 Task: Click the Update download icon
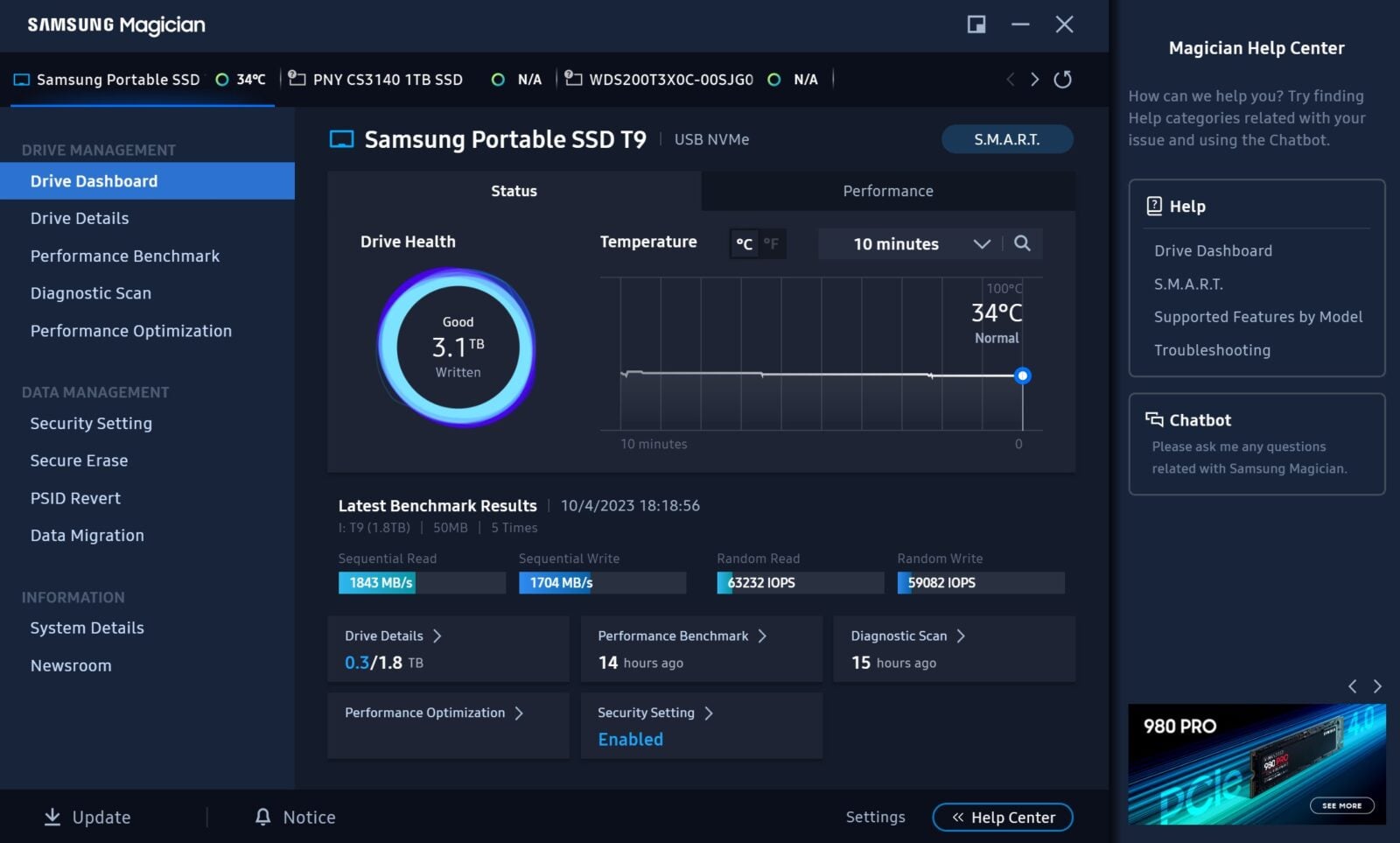coord(52,817)
